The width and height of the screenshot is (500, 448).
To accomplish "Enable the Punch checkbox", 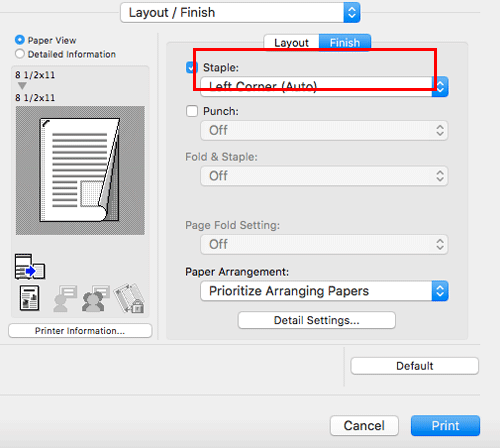I will coord(192,111).
